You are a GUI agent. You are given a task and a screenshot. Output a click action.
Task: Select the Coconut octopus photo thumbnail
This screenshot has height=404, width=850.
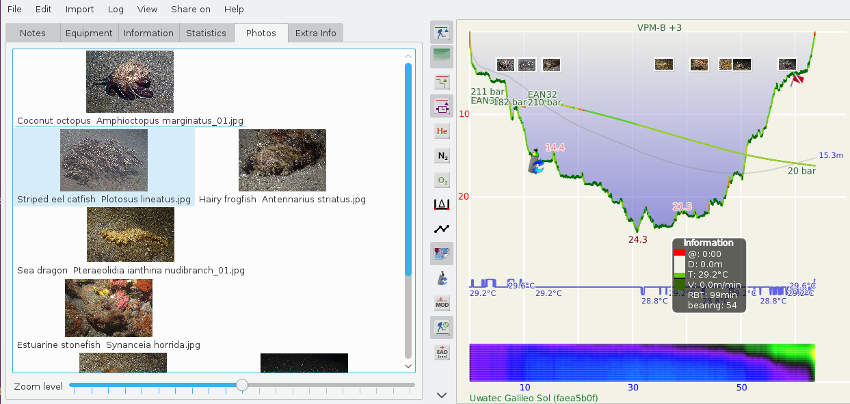click(x=130, y=82)
